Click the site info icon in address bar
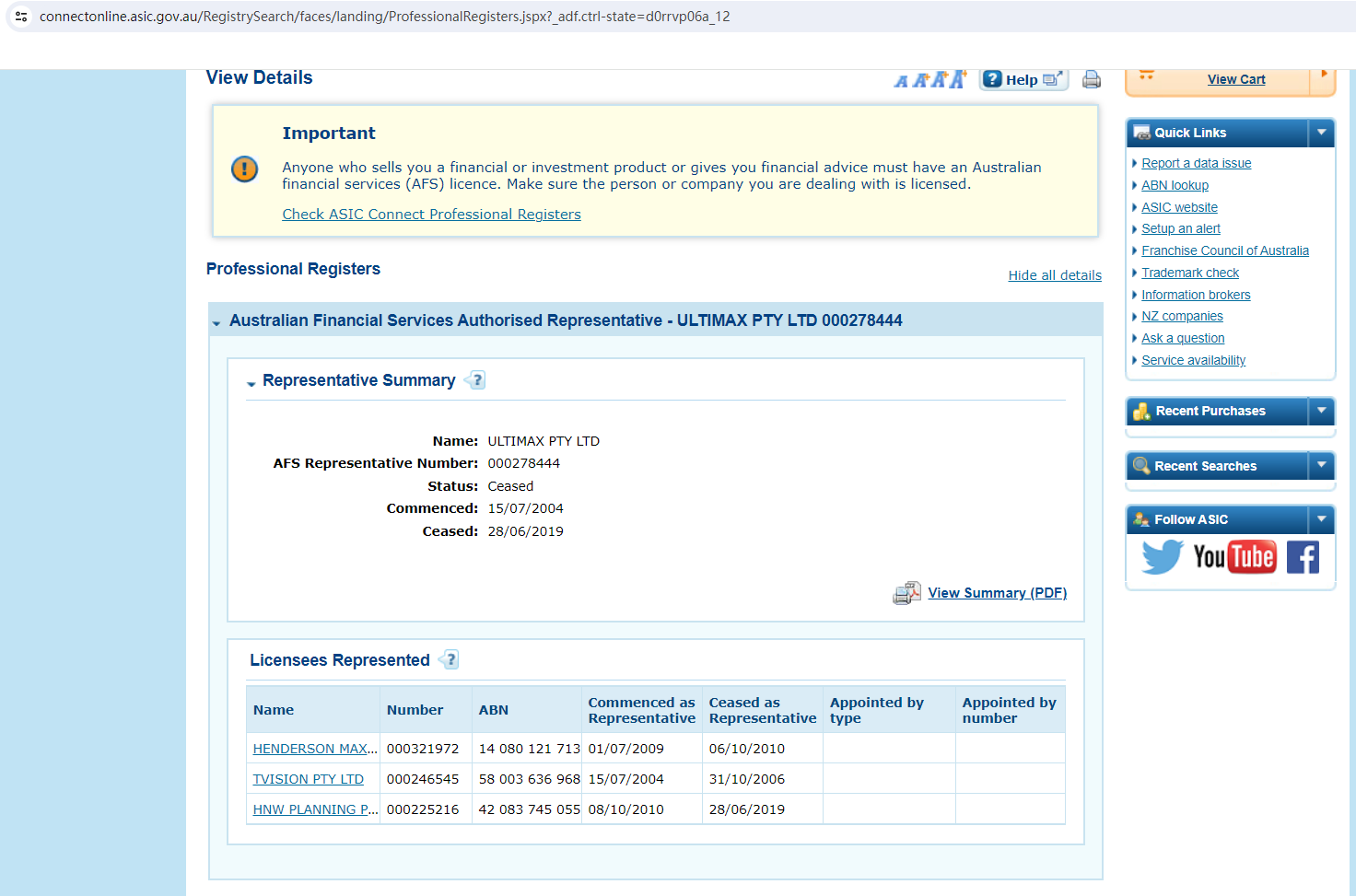Image resolution: width=1356 pixels, height=896 pixels. coord(21,17)
